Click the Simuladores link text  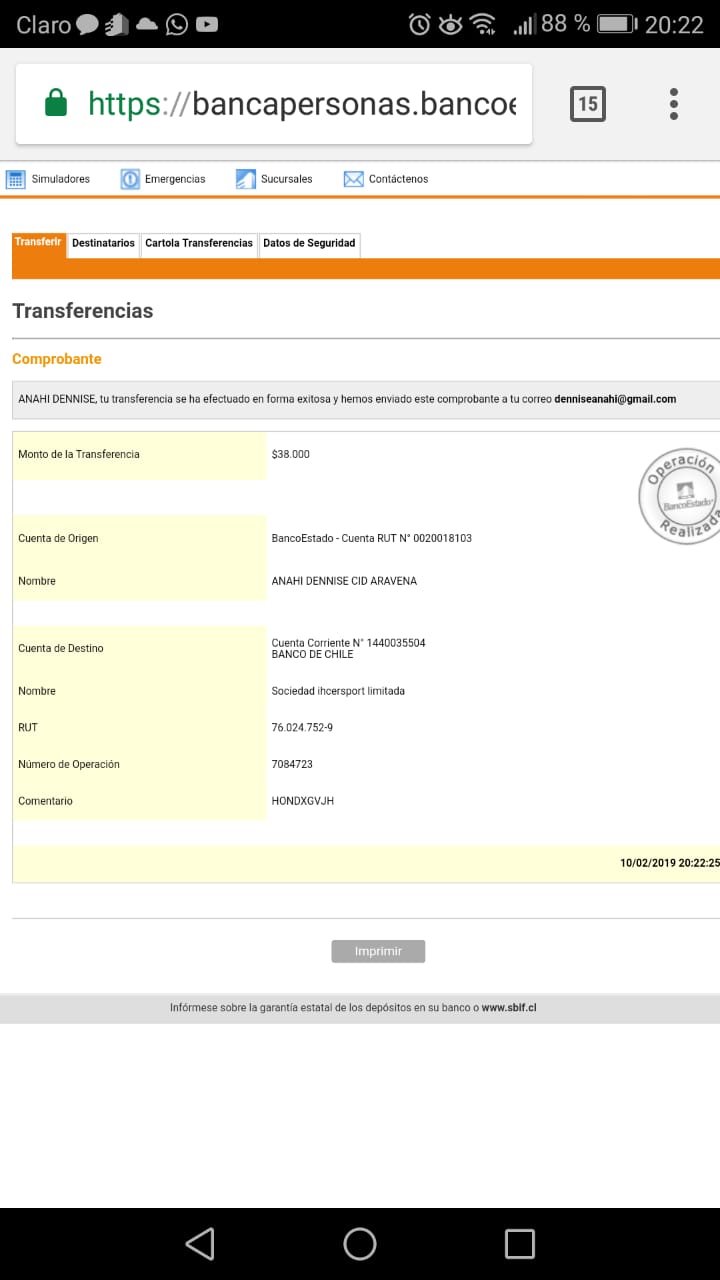61,179
